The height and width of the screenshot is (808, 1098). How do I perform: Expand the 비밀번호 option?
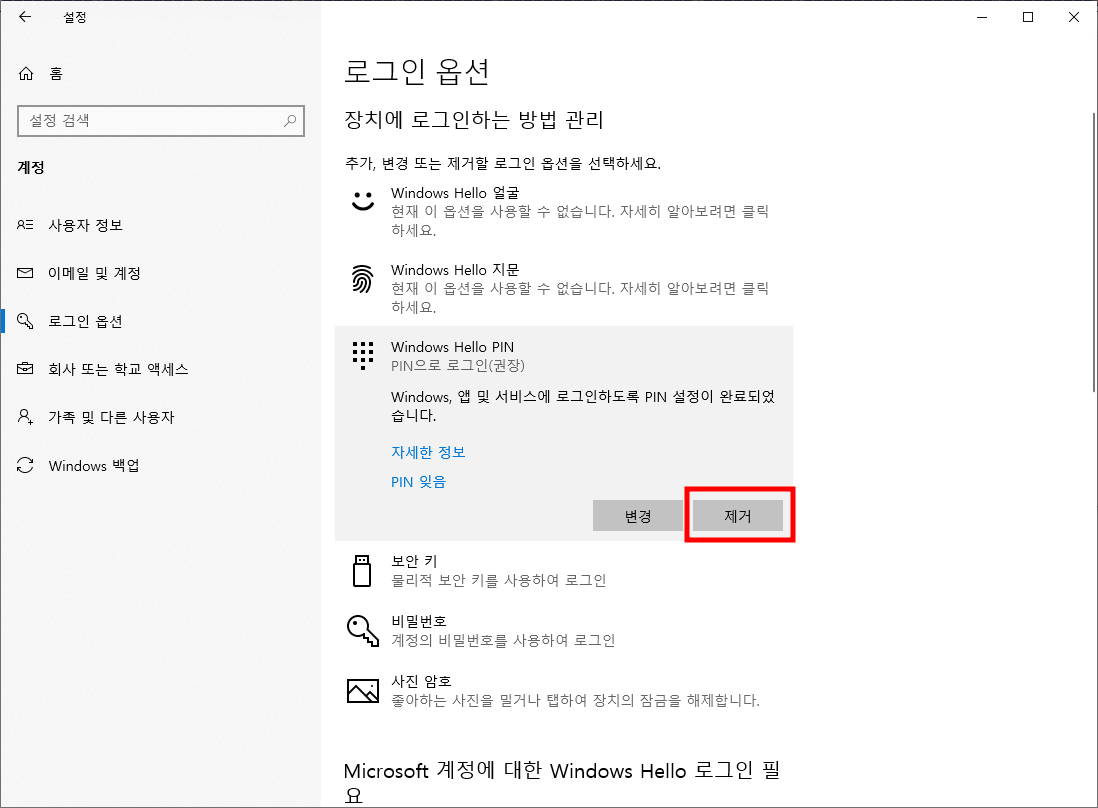click(x=564, y=631)
